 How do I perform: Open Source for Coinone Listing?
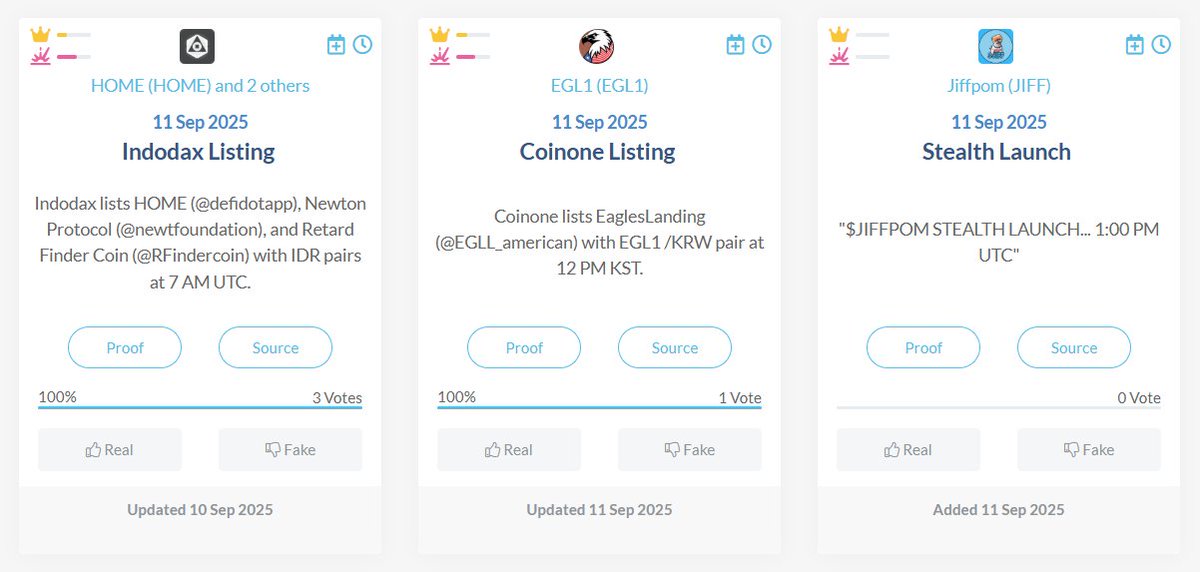pyautogui.click(x=675, y=348)
